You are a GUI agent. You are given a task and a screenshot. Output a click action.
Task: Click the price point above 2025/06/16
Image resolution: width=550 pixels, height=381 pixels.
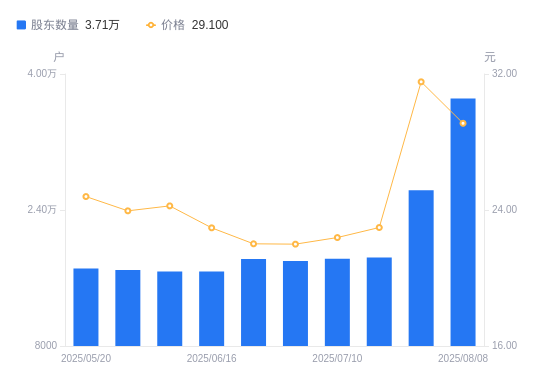tap(212, 228)
